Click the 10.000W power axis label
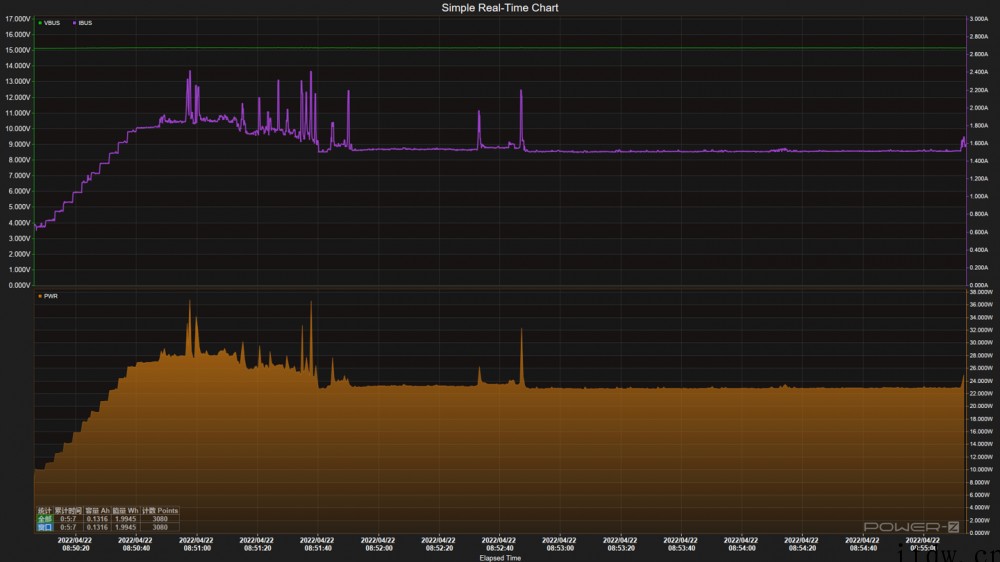The height and width of the screenshot is (562, 1000). pyautogui.click(x=980, y=470)
